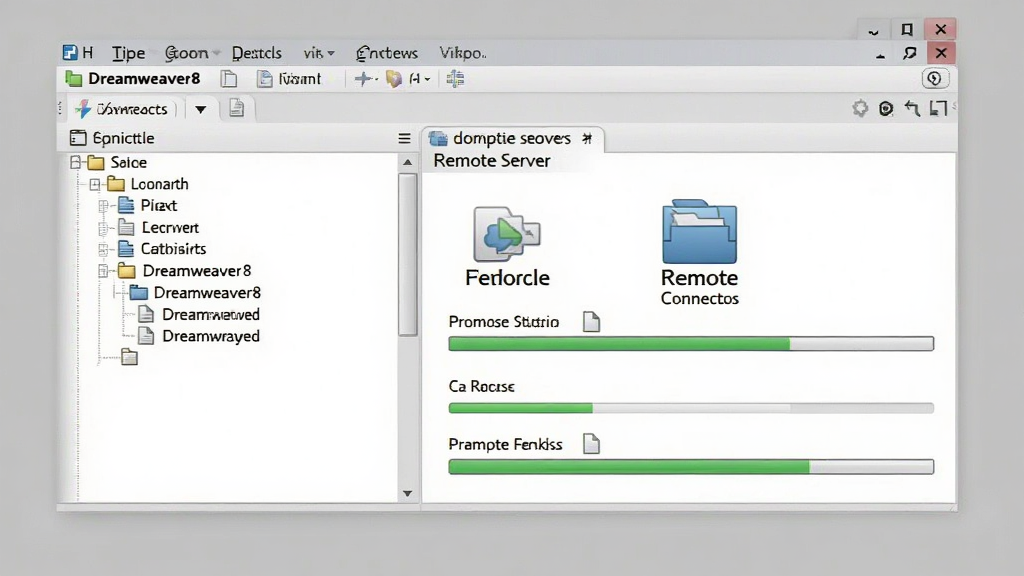Open the H dropdown arrow in toolbar

tap(427, 80)
